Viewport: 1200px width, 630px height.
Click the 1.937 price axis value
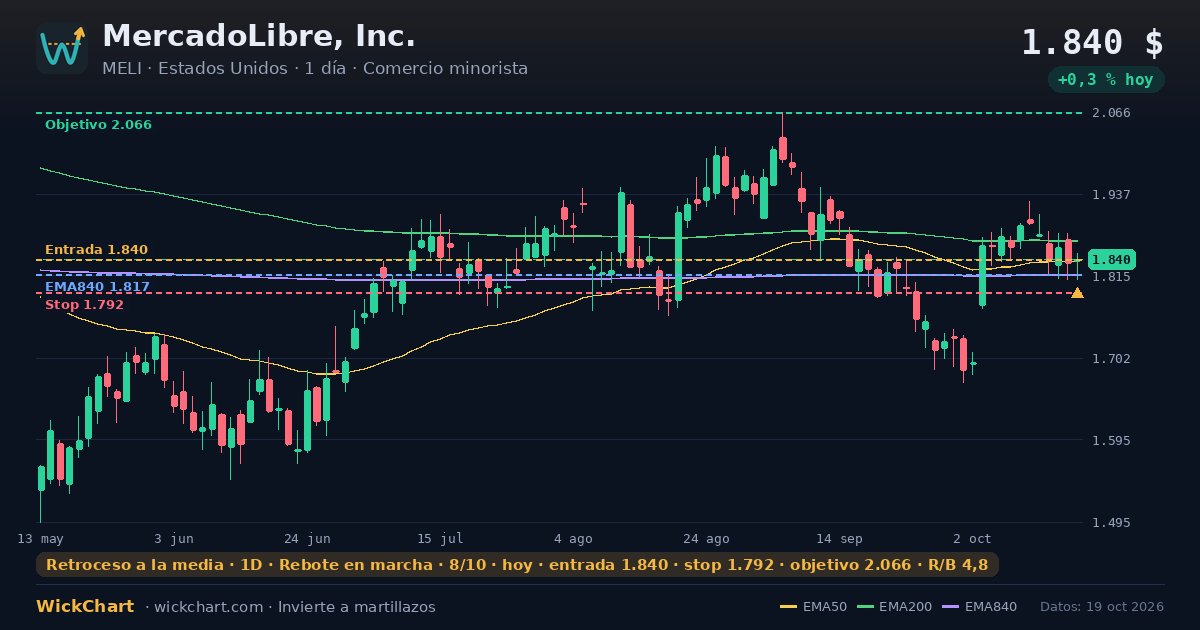point(1111,195)
